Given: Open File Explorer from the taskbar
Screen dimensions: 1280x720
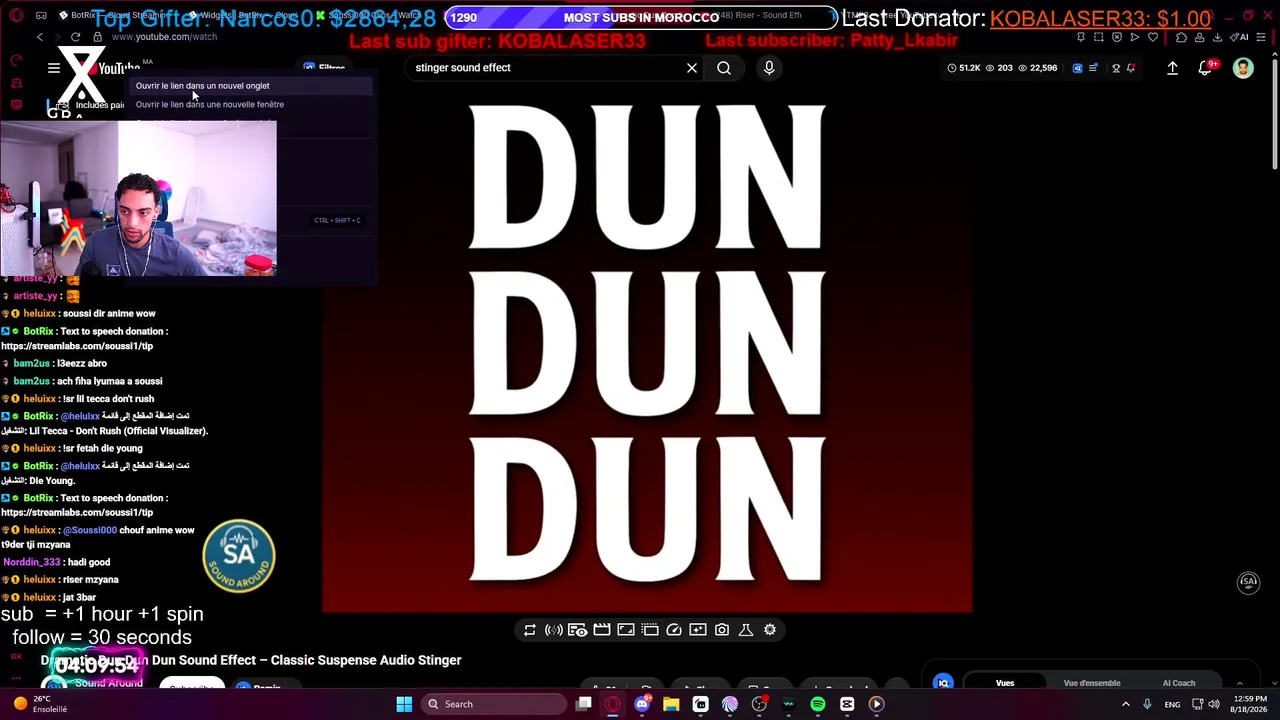Looking at the screenshot, I should tap(671, 704).
